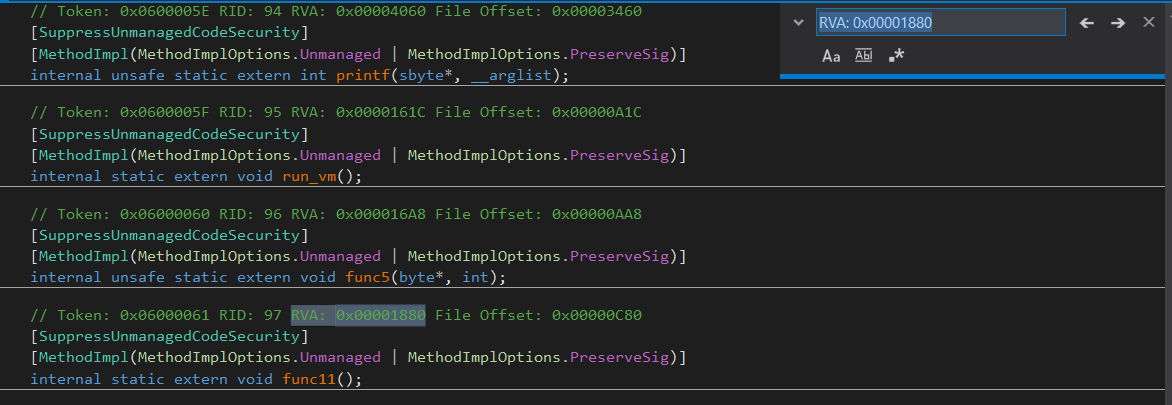This screenshot has height=405, width=1172.
Task: Toggle Match Case option in find bar
Action: 831,56
